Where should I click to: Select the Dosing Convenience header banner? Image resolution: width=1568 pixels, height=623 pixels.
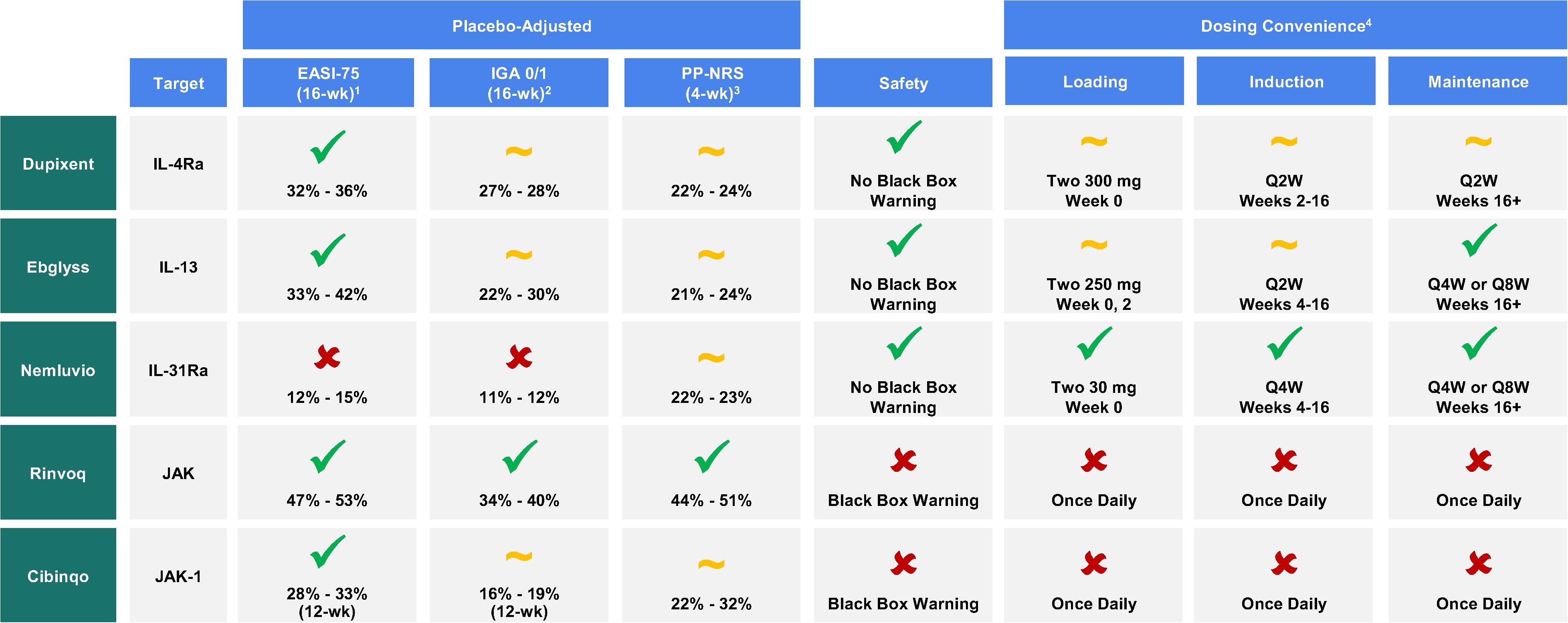tap(1285, 25)
